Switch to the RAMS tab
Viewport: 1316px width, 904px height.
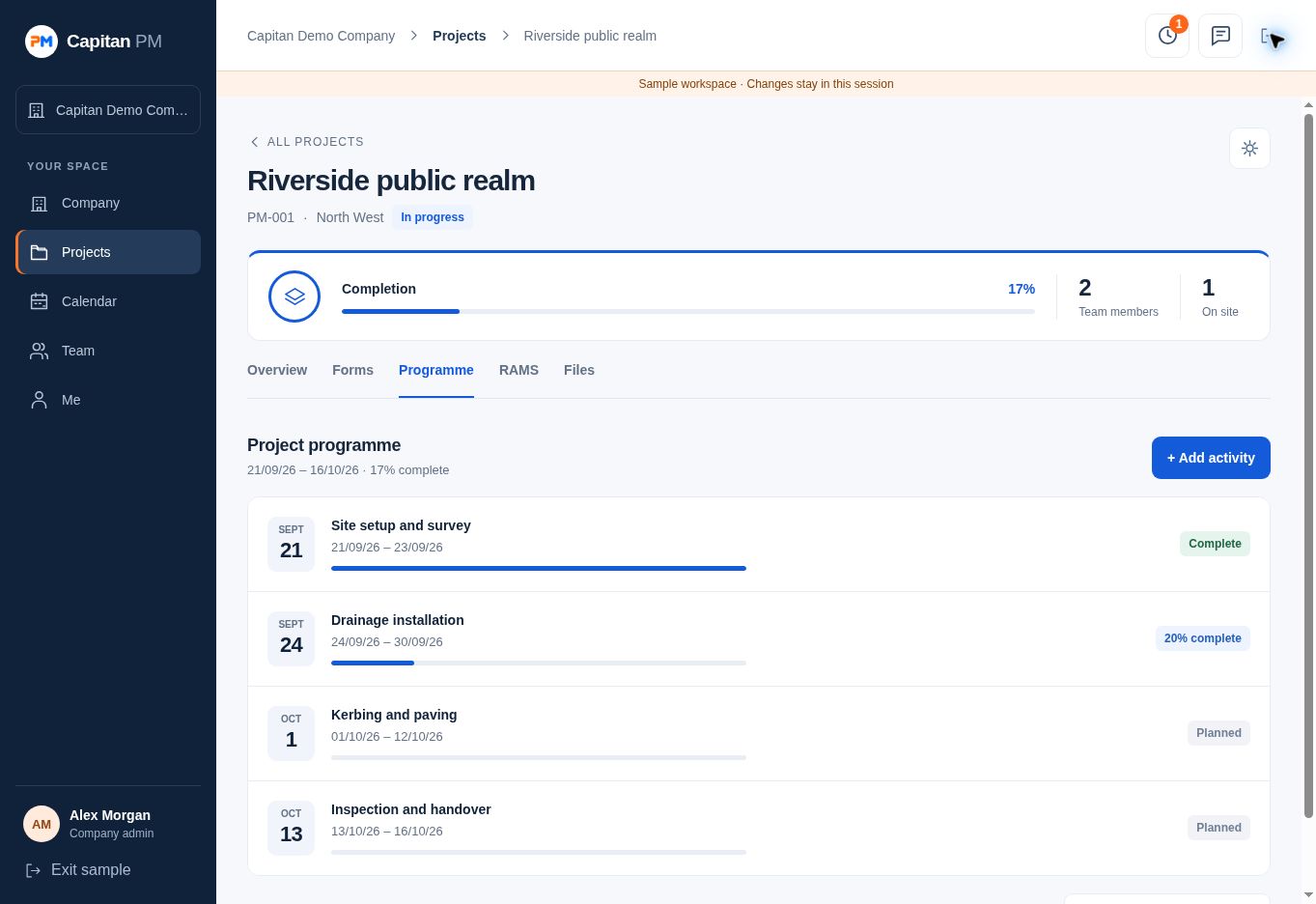tap(518, 370)
